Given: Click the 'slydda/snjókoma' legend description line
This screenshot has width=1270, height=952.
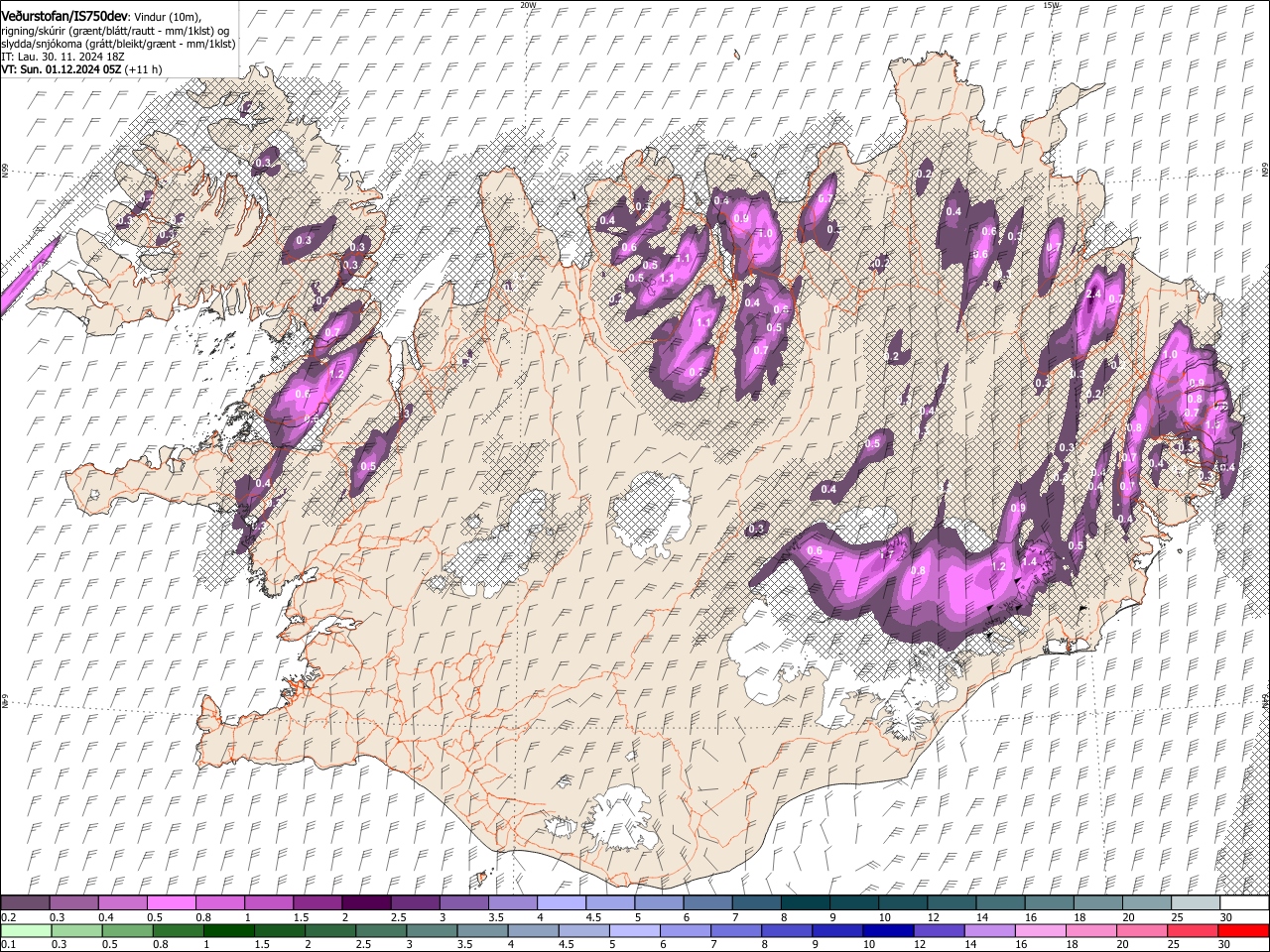Looking at the screenshot, I should pyautogui.click(x=118, y=44).
